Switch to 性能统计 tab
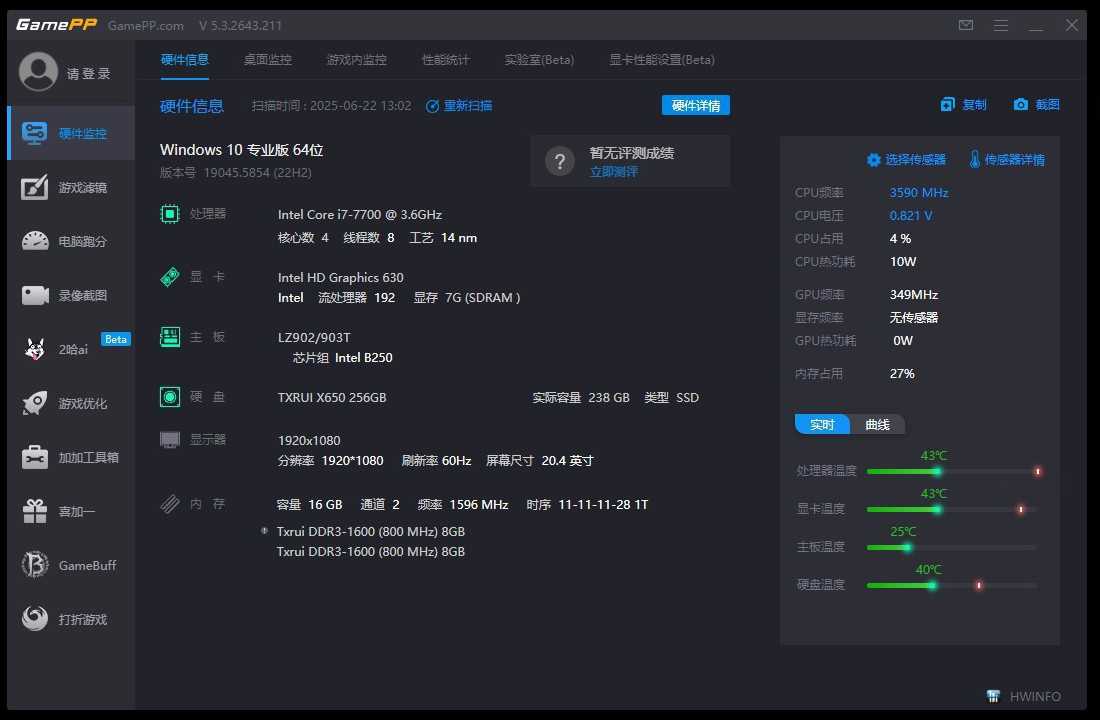This screenshot has height=720, width=1100. pos(445,60)
